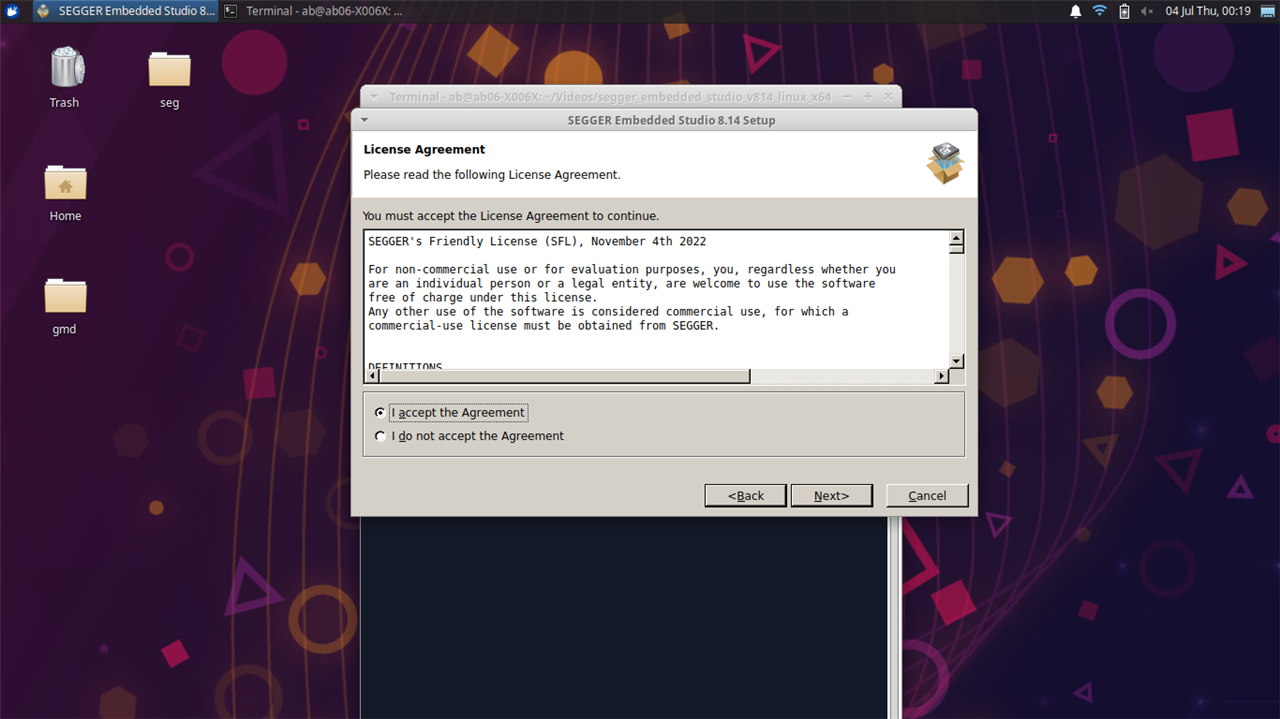Close the background Terminal window
The image size is (1280, 719).
pyautogui.click(x=887, y=97)
